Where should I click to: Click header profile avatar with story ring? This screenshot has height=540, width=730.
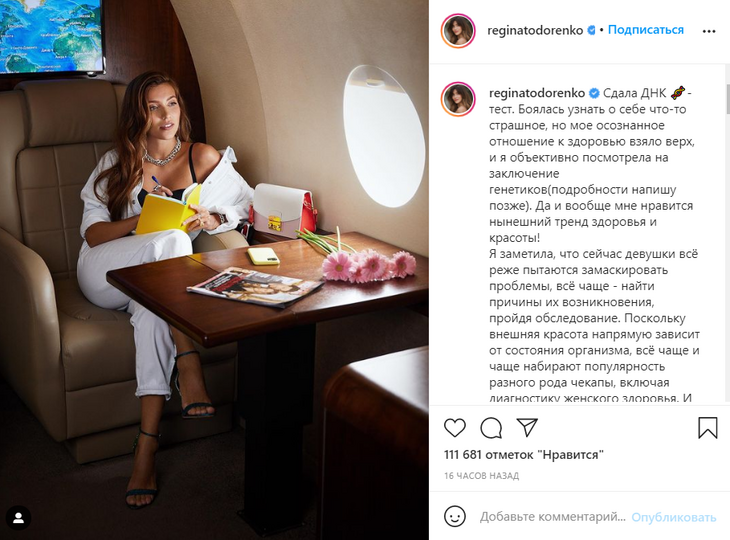tap(458, 31)
